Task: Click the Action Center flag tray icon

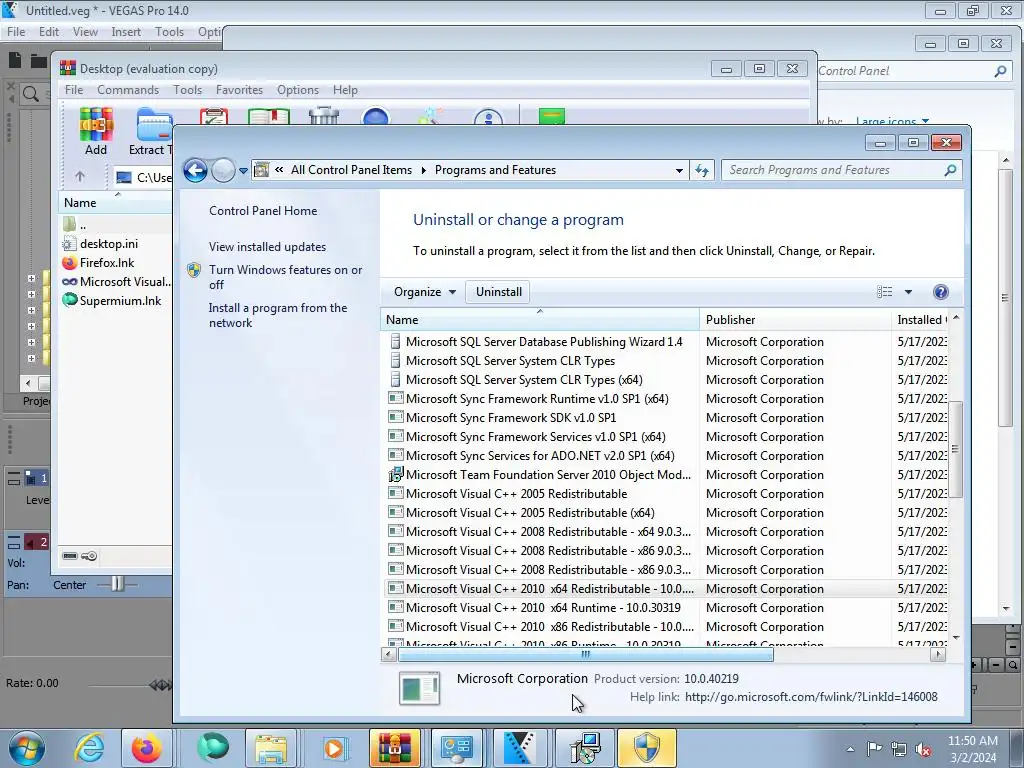Action: [874, 749]
